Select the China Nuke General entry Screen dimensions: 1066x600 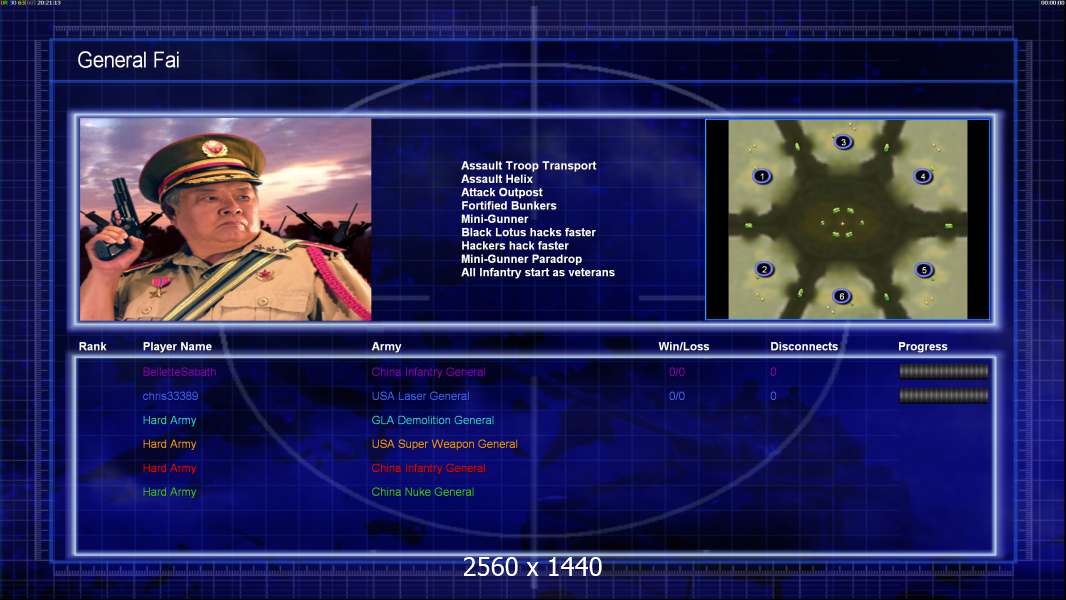click(423, 492)
